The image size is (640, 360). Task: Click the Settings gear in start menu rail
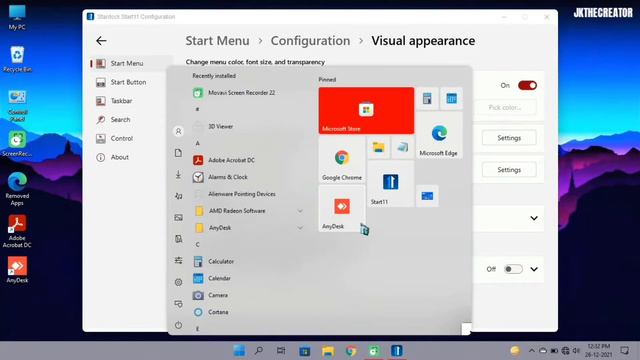coord(178,282)
